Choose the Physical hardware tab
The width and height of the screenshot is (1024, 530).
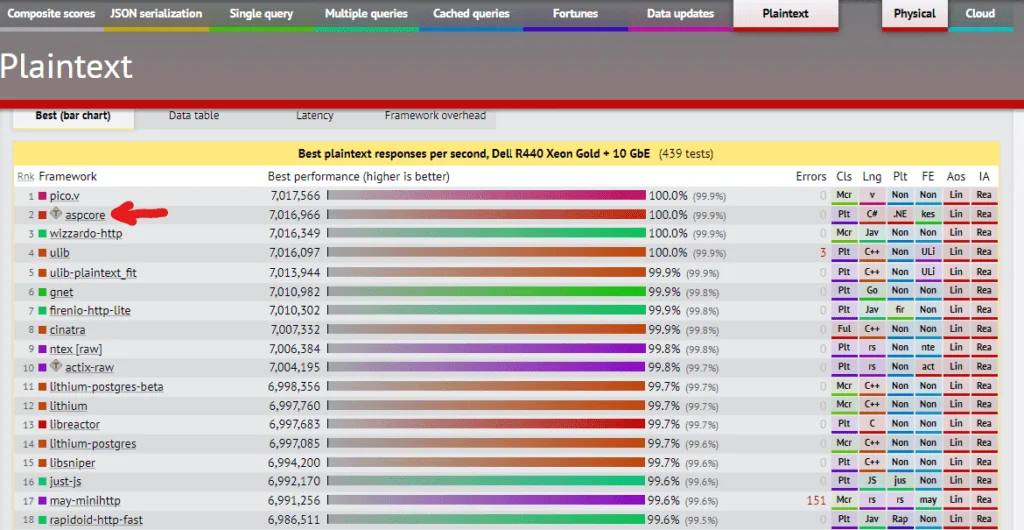click(914, 14)
